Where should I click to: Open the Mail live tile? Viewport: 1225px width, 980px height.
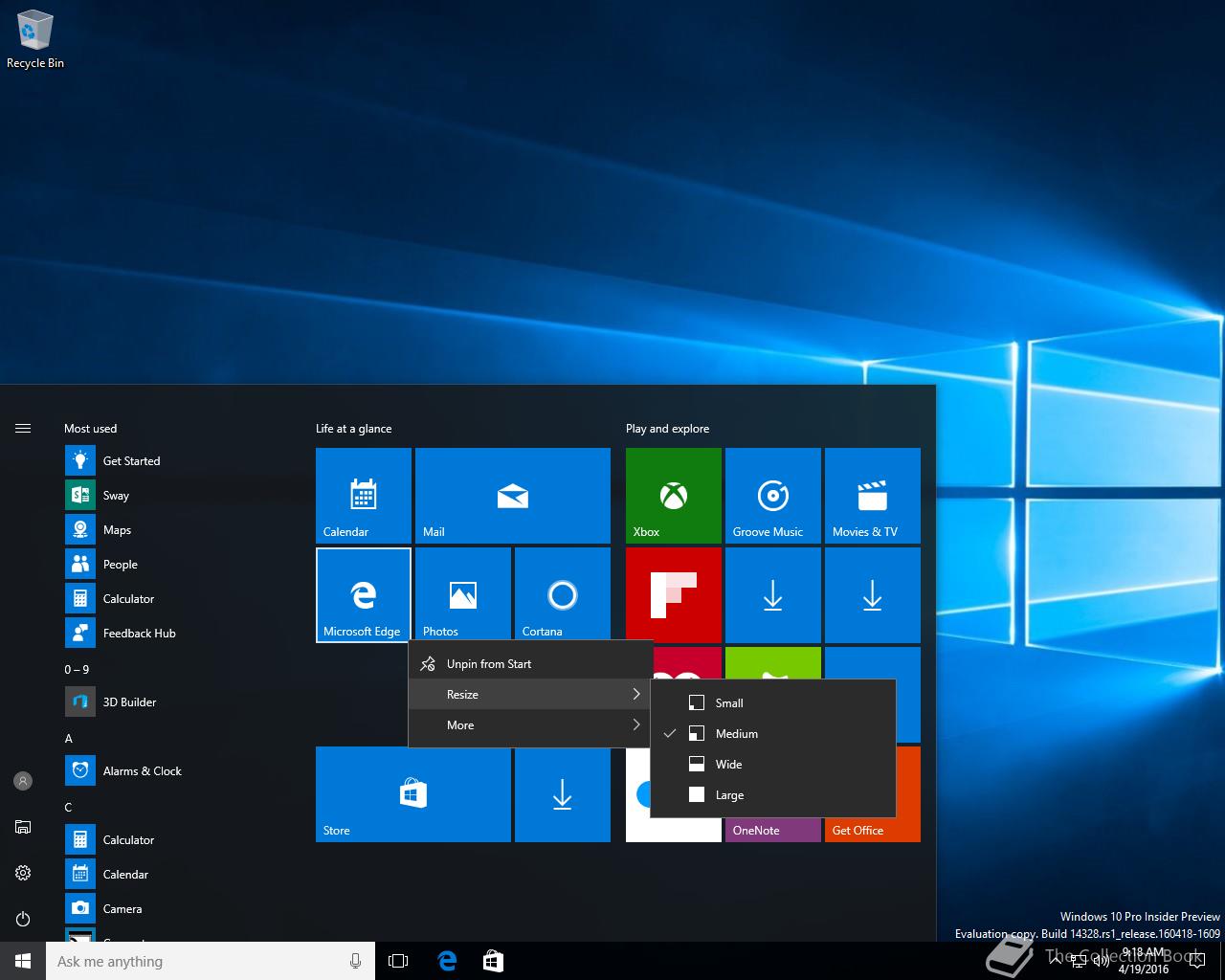pos(513,496)
